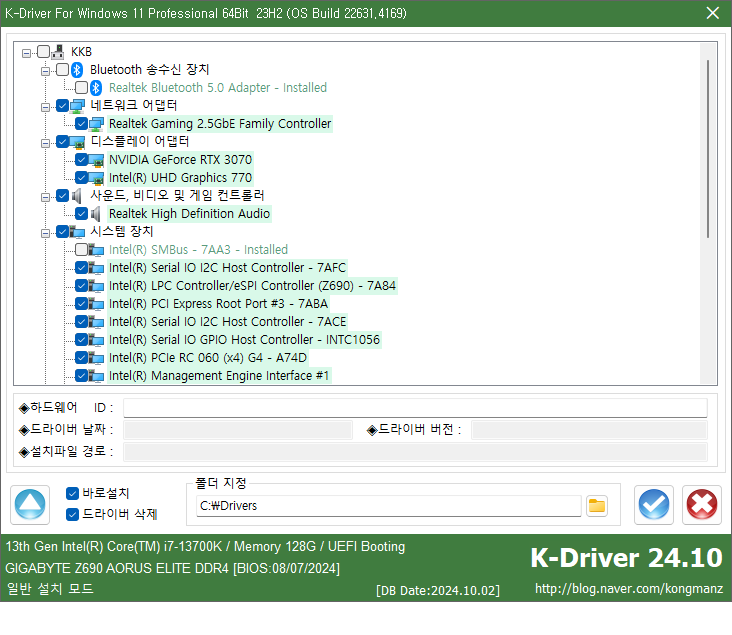Click the LPC Controller 7A84 device icon

96,286
